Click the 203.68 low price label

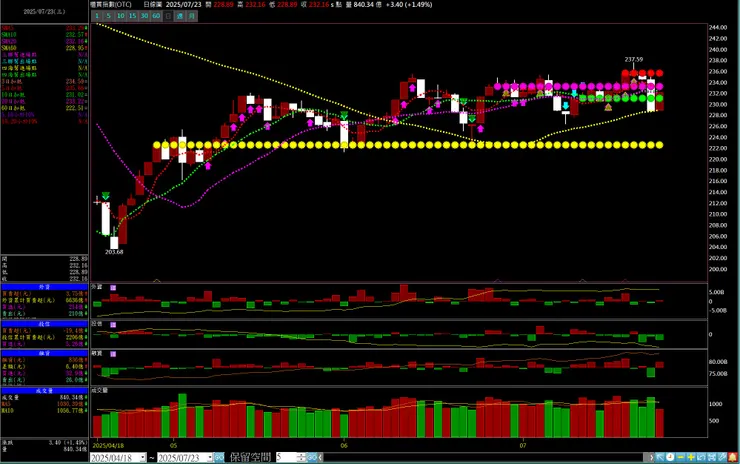click(x=114, y=252)
